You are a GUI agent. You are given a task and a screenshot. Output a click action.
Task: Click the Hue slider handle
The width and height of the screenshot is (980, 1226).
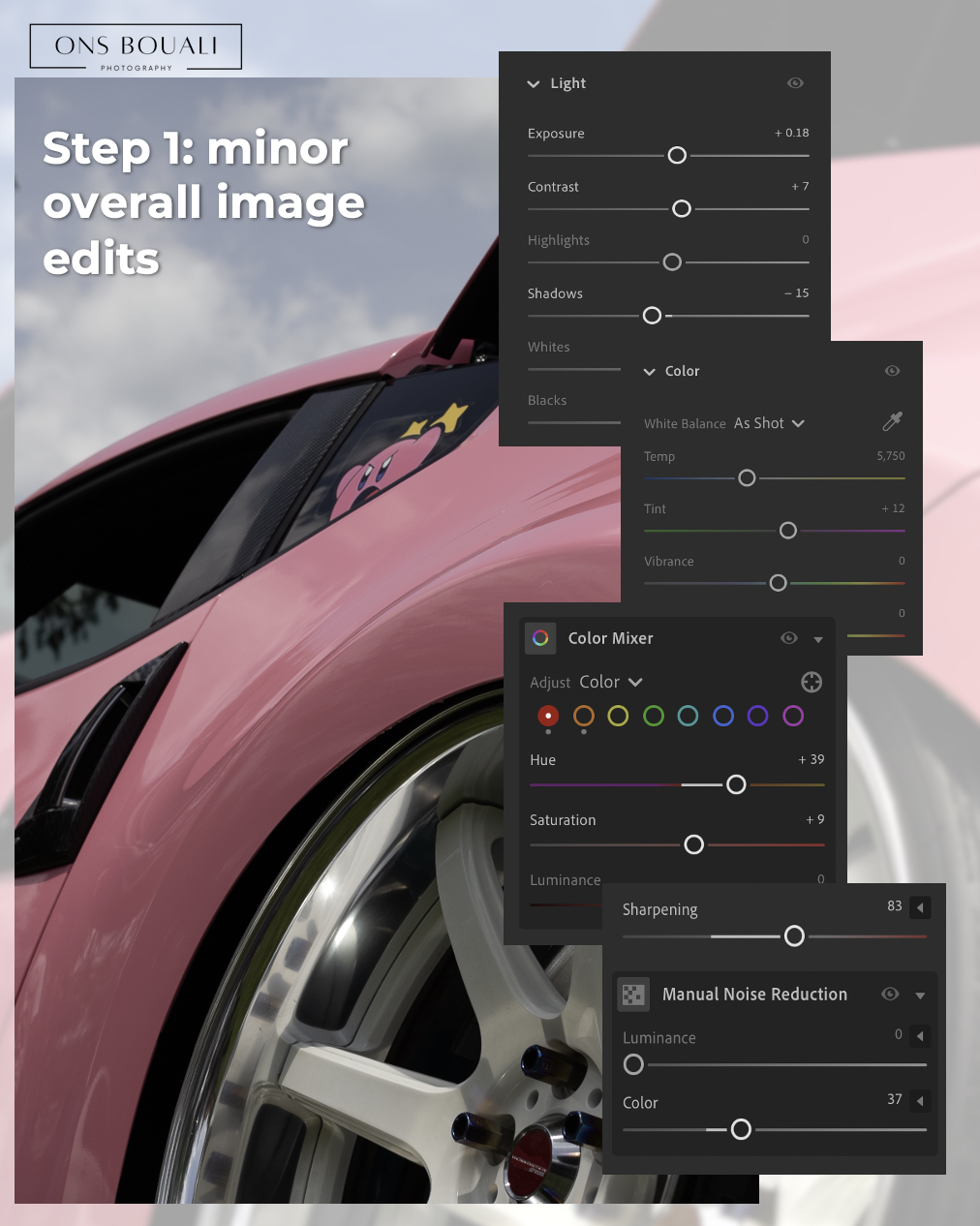[736, 784]
